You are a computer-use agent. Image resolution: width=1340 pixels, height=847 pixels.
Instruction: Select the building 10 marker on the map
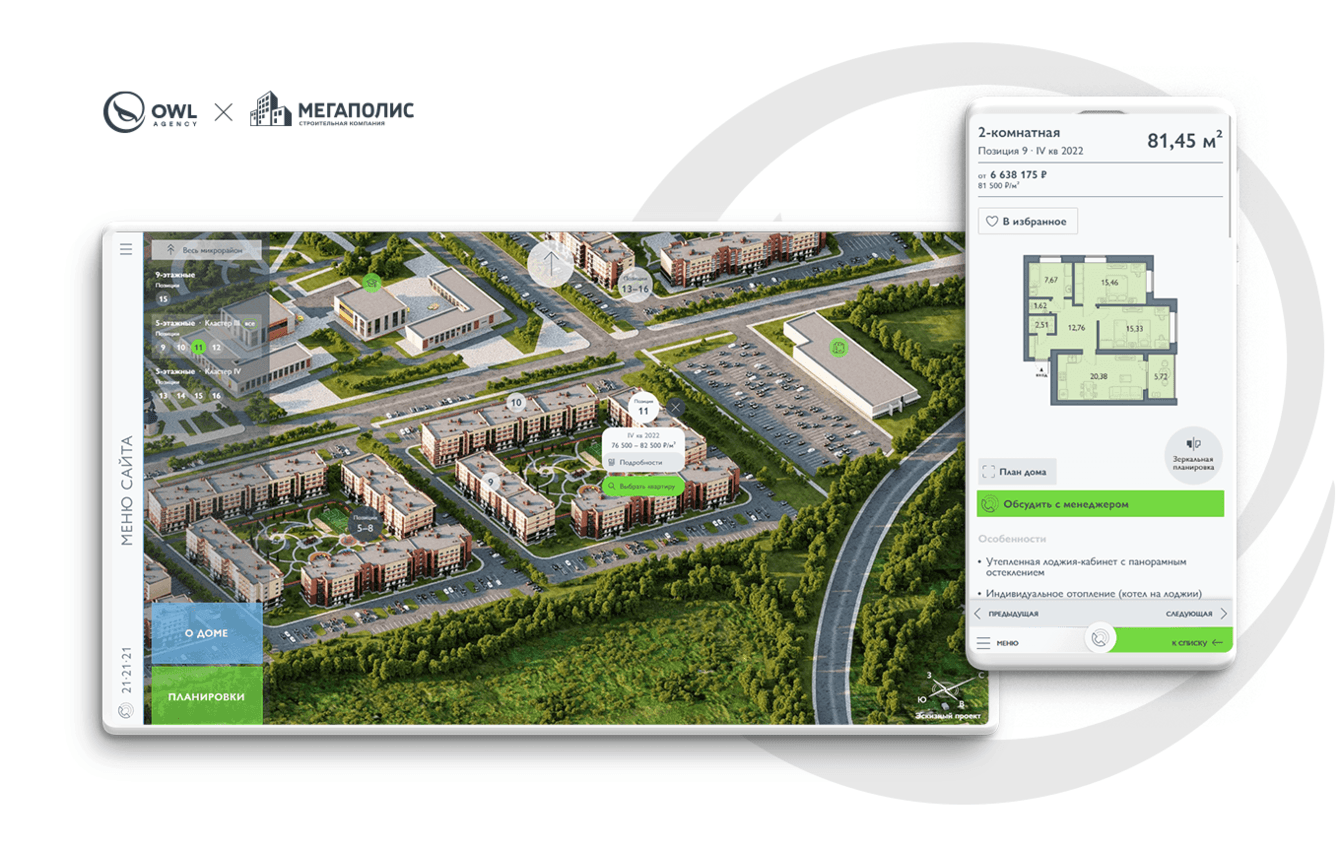click(516, 403)
